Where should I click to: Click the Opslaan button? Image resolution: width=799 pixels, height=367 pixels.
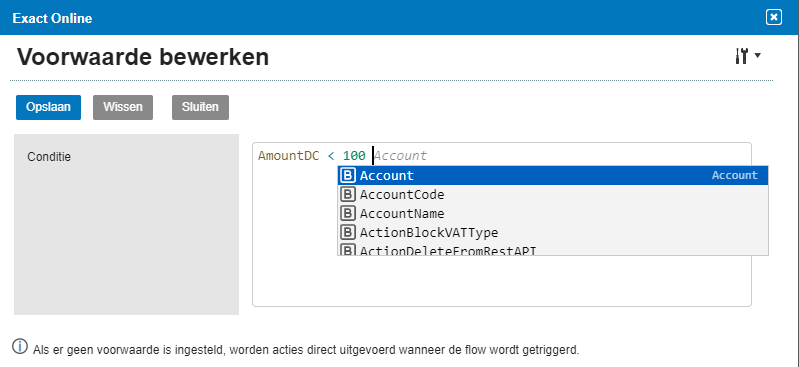click(48, 108)
